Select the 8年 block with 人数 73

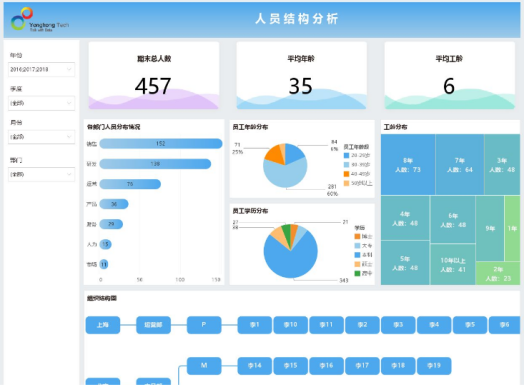408,165
